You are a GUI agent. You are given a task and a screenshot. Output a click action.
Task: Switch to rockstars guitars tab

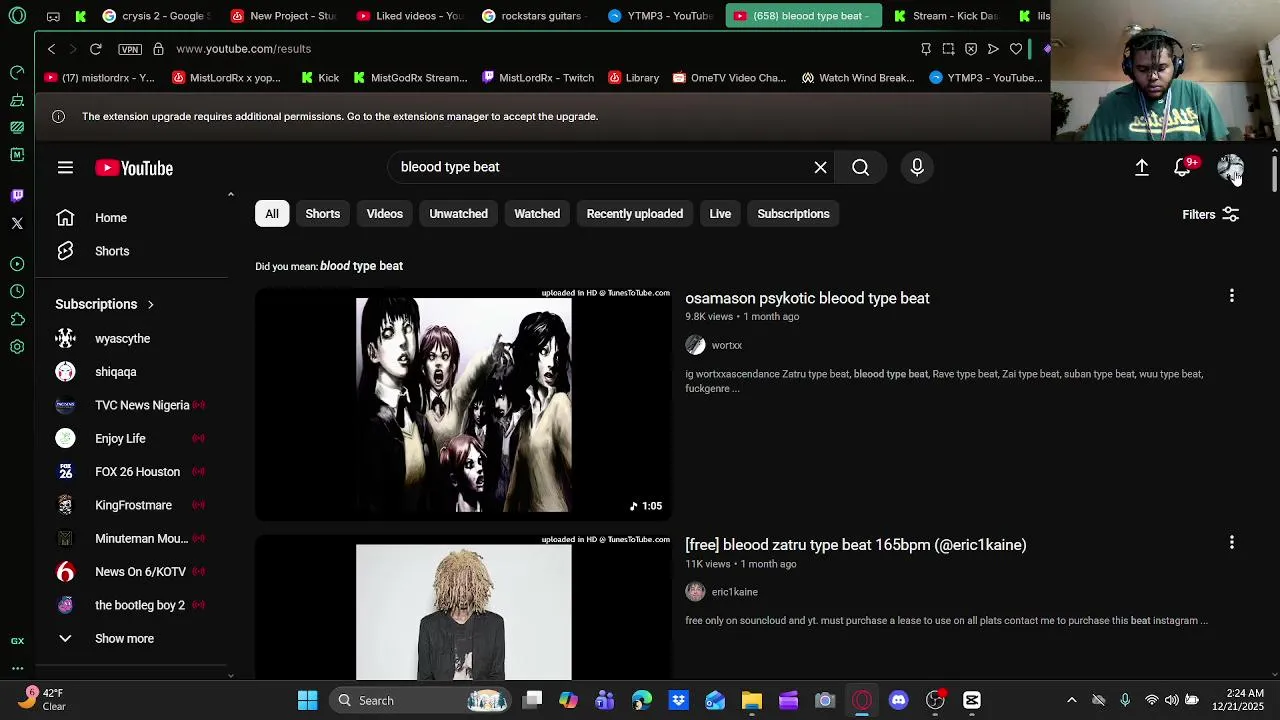coord(536,16)
